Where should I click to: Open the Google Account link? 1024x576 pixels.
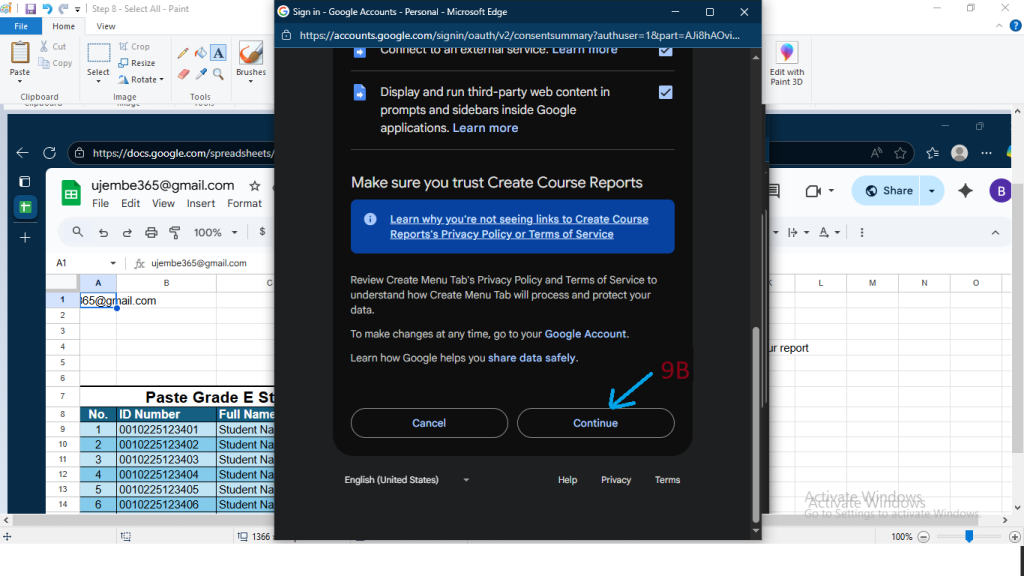tap(586, 334)
